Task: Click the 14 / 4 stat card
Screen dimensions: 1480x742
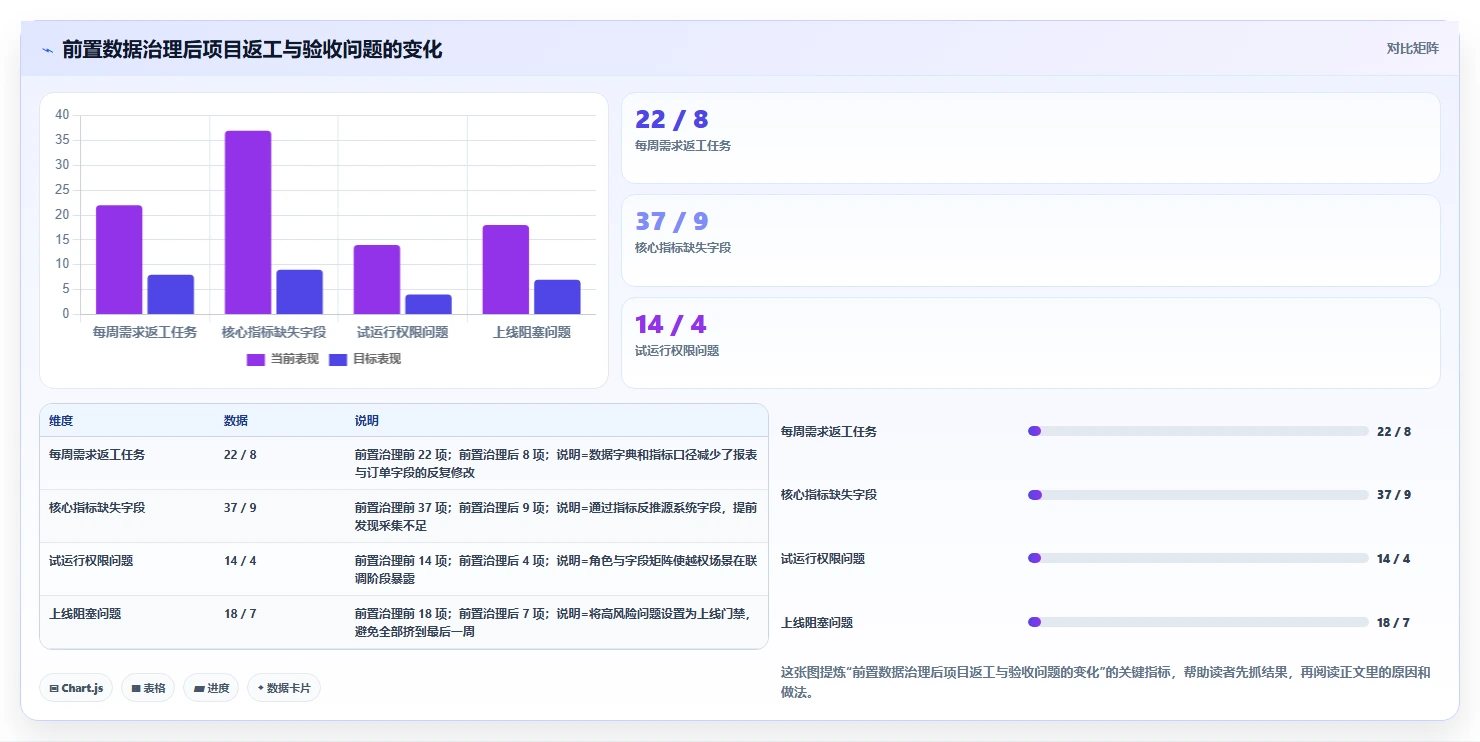Action: click(x=1031, y=343)
